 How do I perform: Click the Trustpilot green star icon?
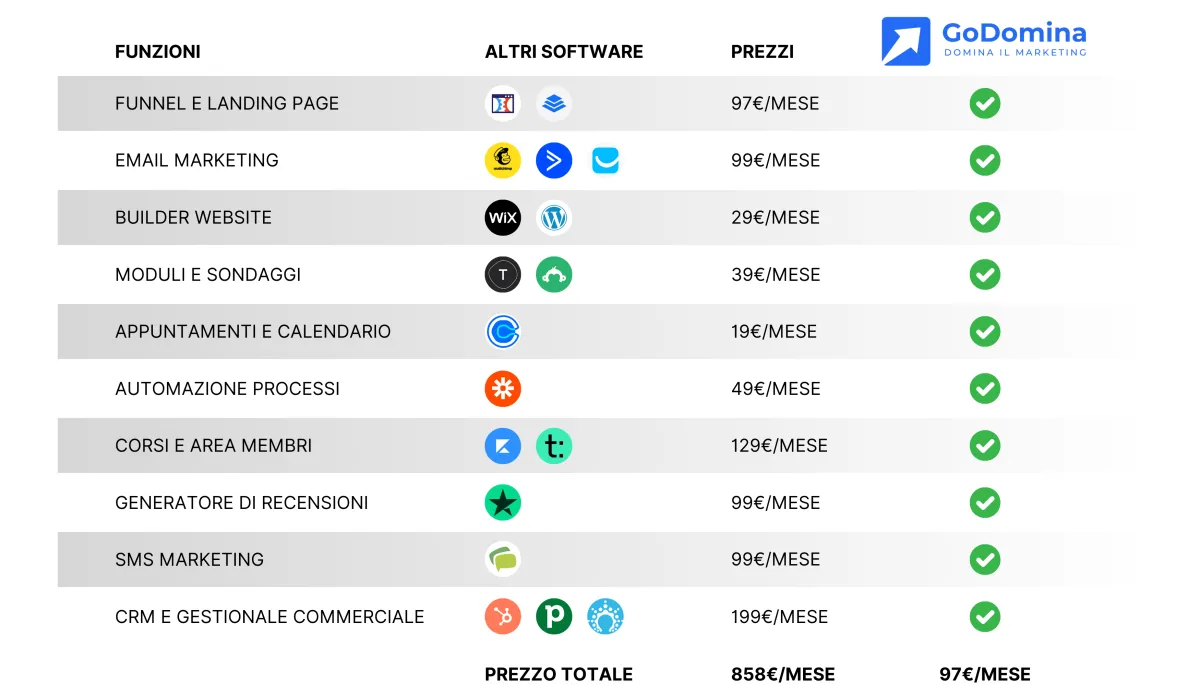[503, 502]
